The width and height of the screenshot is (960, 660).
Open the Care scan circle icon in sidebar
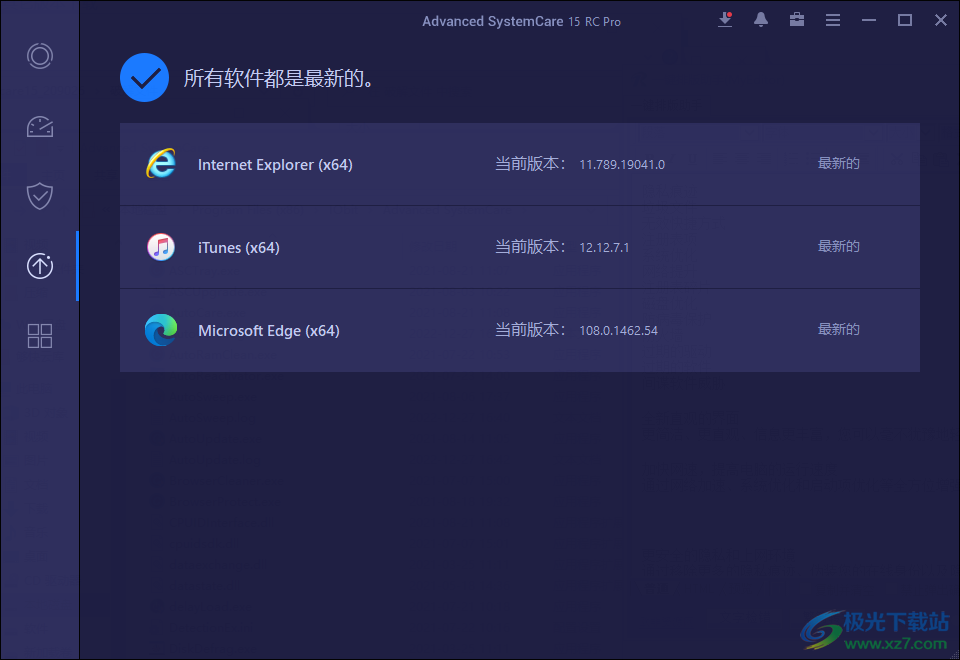pos(40,56)
